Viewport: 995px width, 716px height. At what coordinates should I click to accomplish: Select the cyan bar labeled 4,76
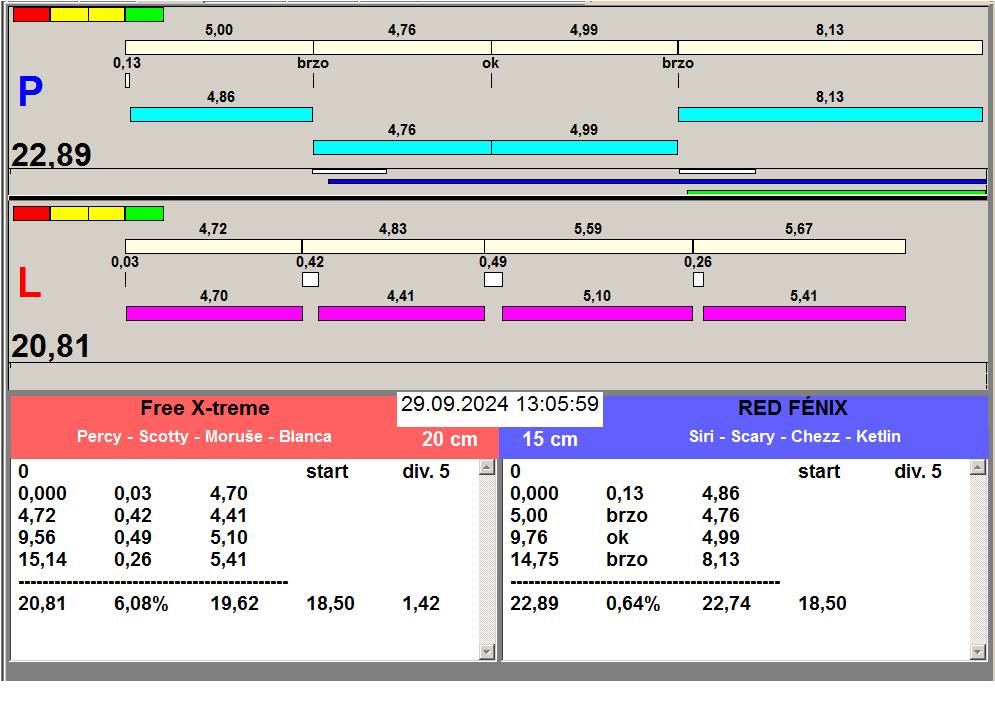402,147
